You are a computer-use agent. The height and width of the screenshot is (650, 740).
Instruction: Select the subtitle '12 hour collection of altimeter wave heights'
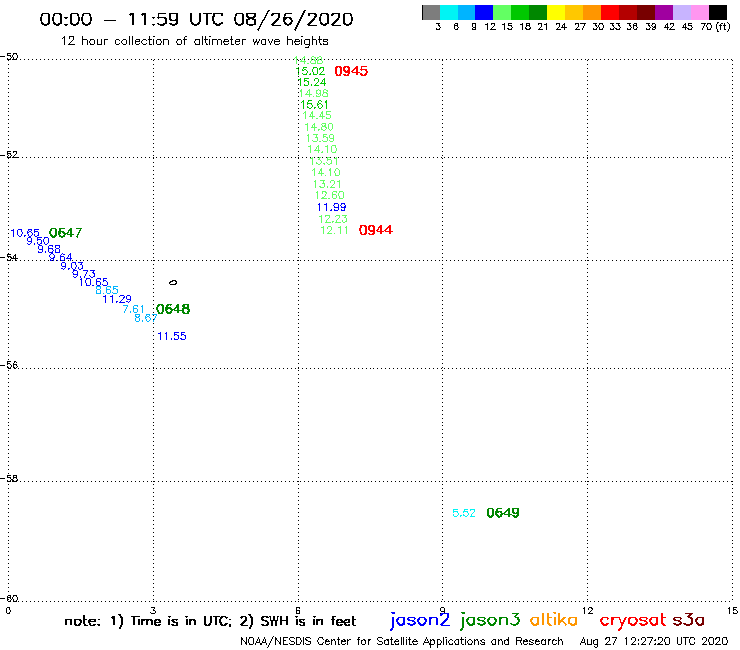tap(194, 41)
